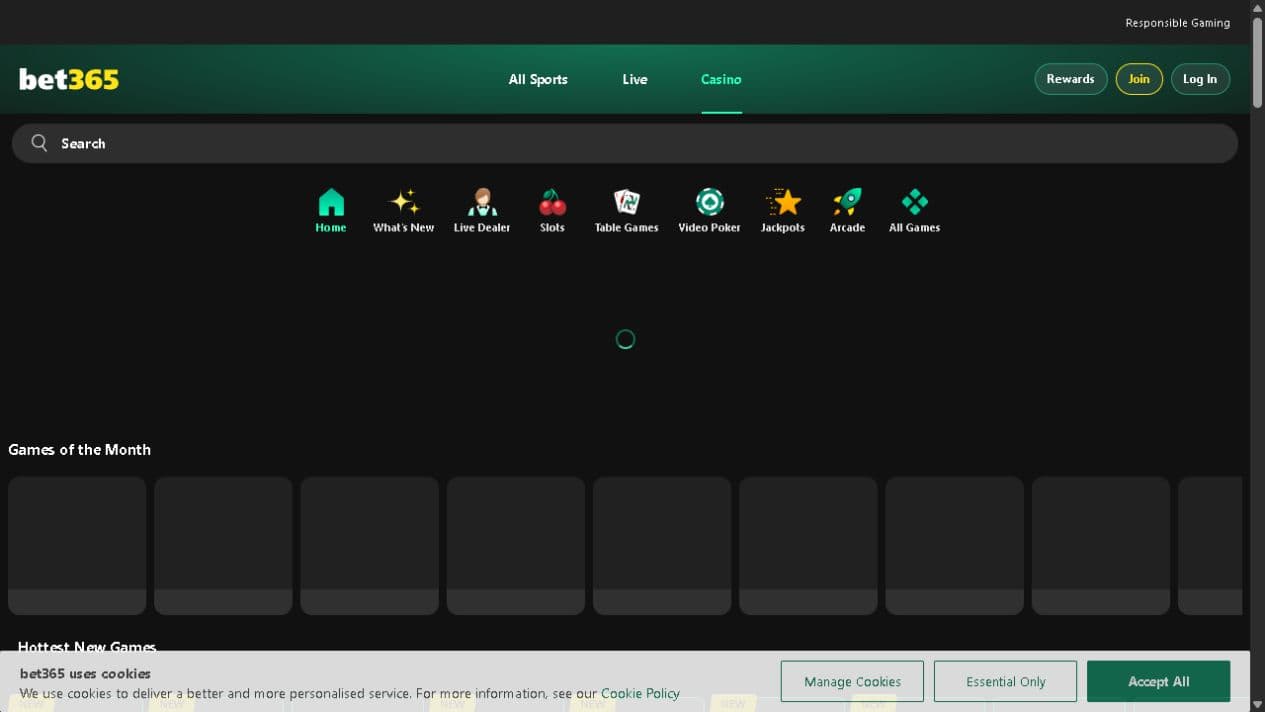Click the Games of the Month heading
Image resolution: width=1265 pixels, height=712 pixels.
(x=80, y=450)
